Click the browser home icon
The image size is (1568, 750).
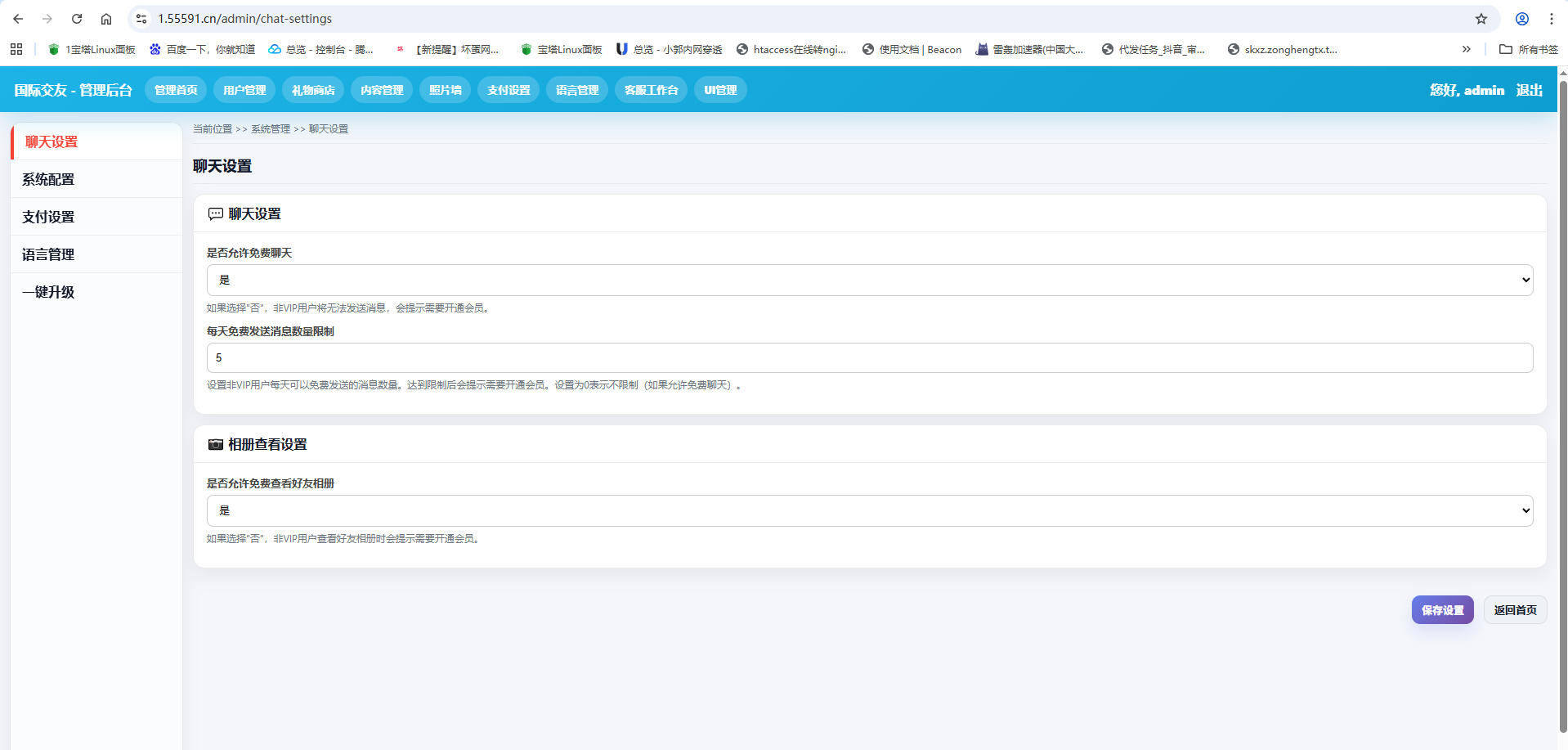(x=106, y=19)
